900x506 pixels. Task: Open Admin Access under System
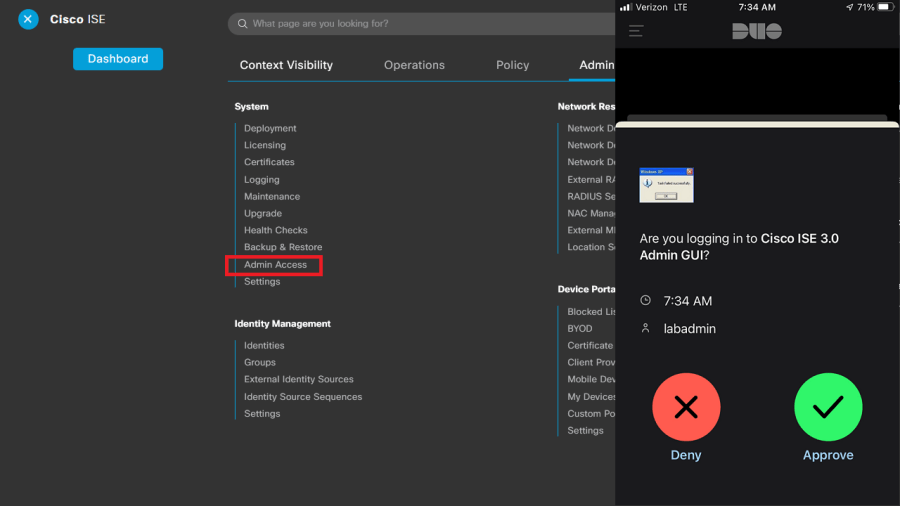pyautogui.click(x=275, y=265)
